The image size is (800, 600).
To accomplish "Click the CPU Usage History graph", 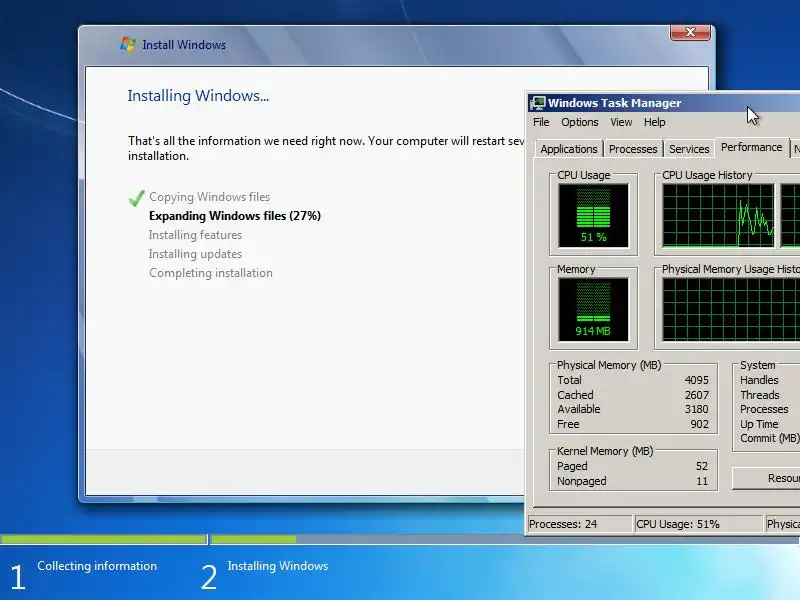I will coord(718,215).
